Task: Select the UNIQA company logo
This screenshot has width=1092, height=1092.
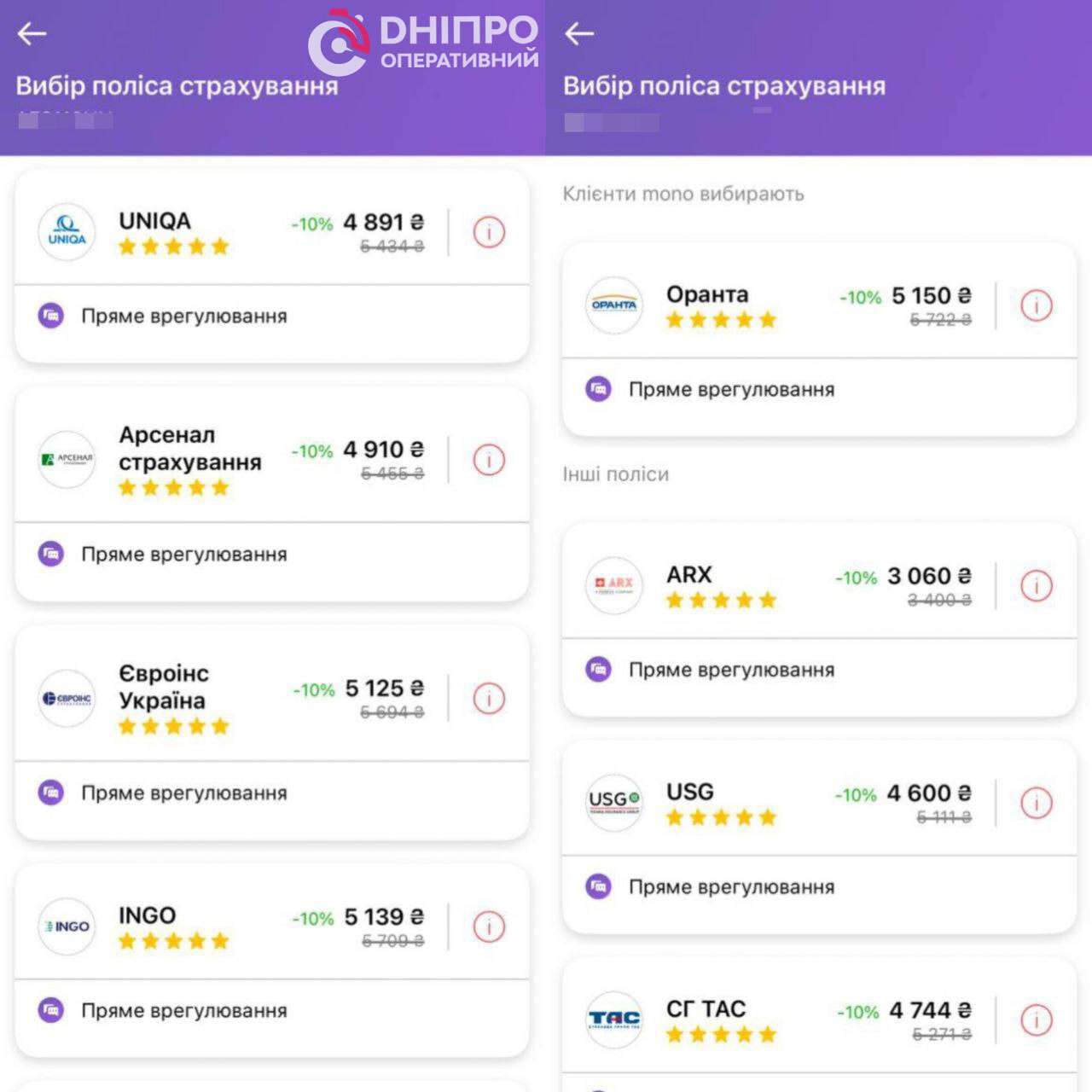Action: pyautogui.click(x=67, y=231)
